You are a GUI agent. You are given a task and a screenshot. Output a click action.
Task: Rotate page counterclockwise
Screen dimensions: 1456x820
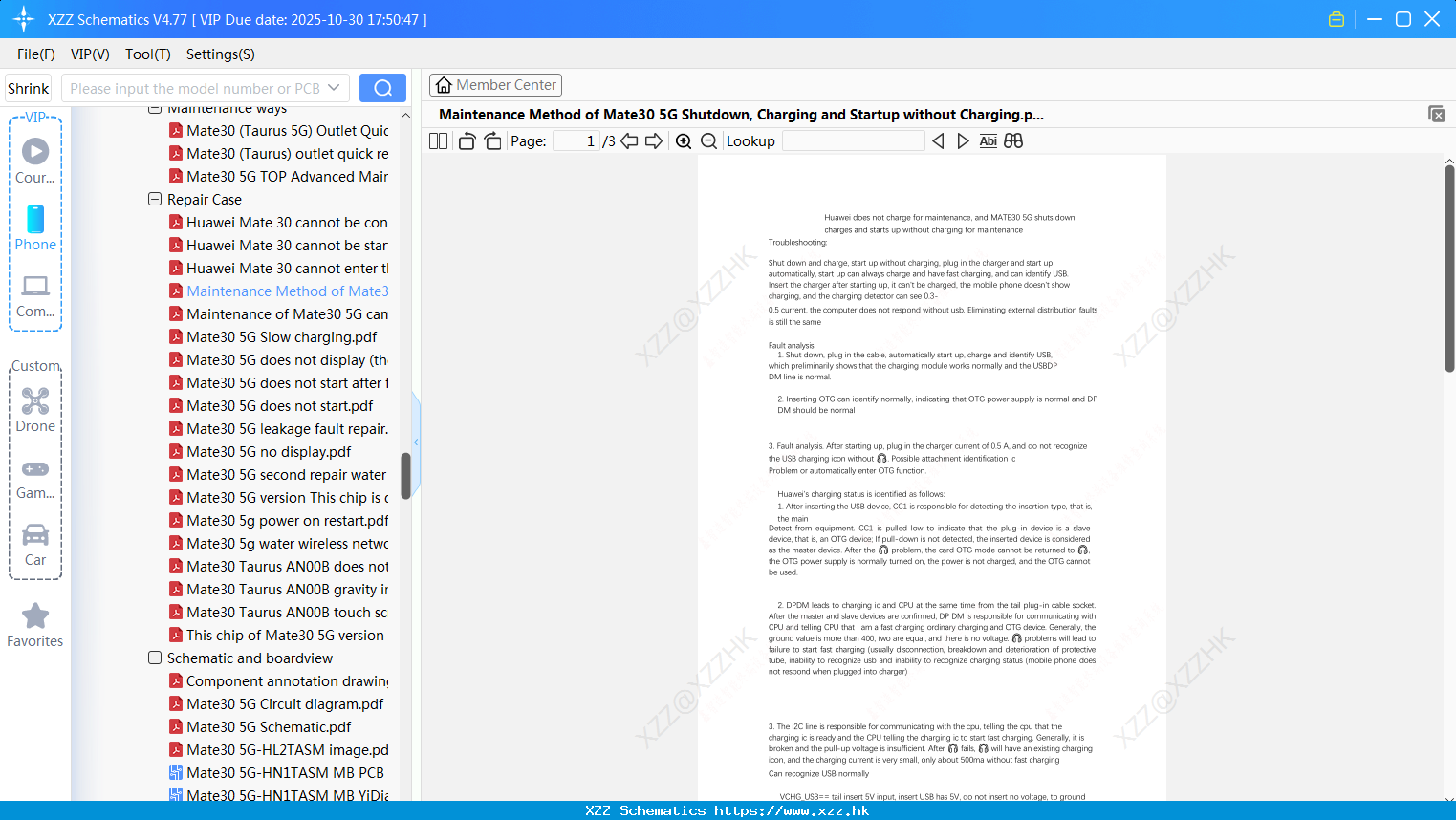(467, 140)
